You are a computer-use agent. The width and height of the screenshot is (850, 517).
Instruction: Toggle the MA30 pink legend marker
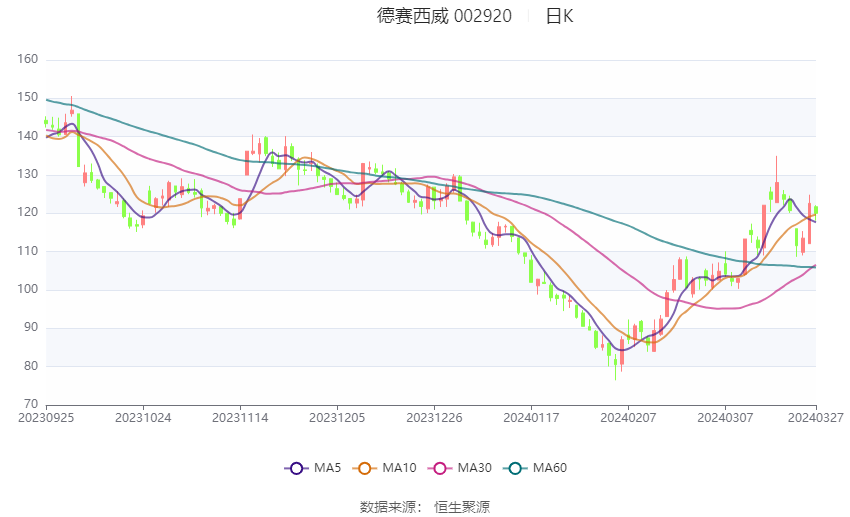[x=440, y=468]
